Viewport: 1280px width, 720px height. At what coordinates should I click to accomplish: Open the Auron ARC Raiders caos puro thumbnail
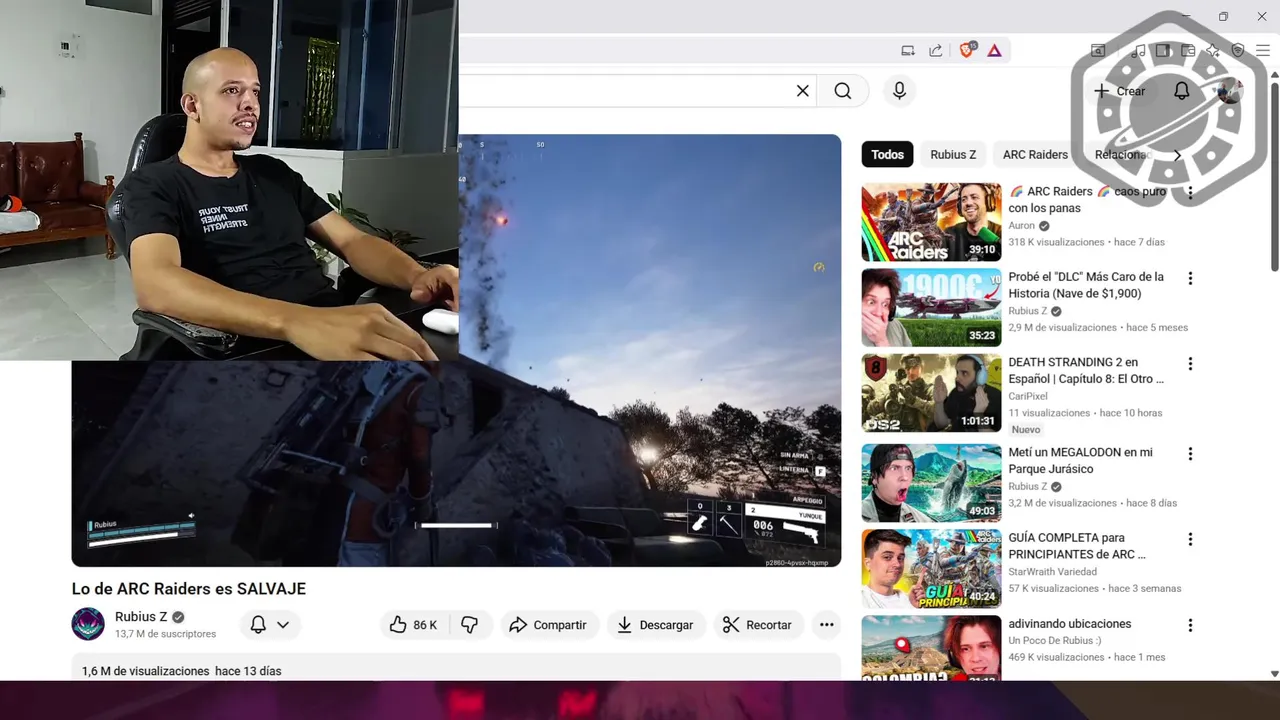(931, 222)
